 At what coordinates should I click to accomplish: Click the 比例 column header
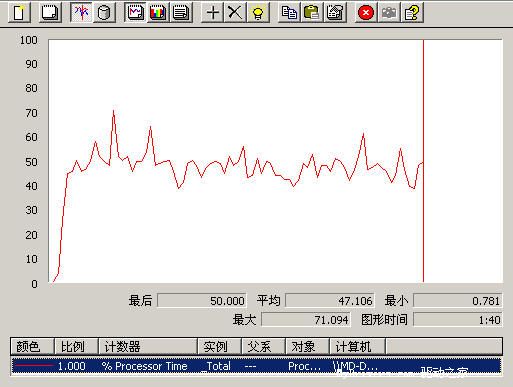coord(76,347)
